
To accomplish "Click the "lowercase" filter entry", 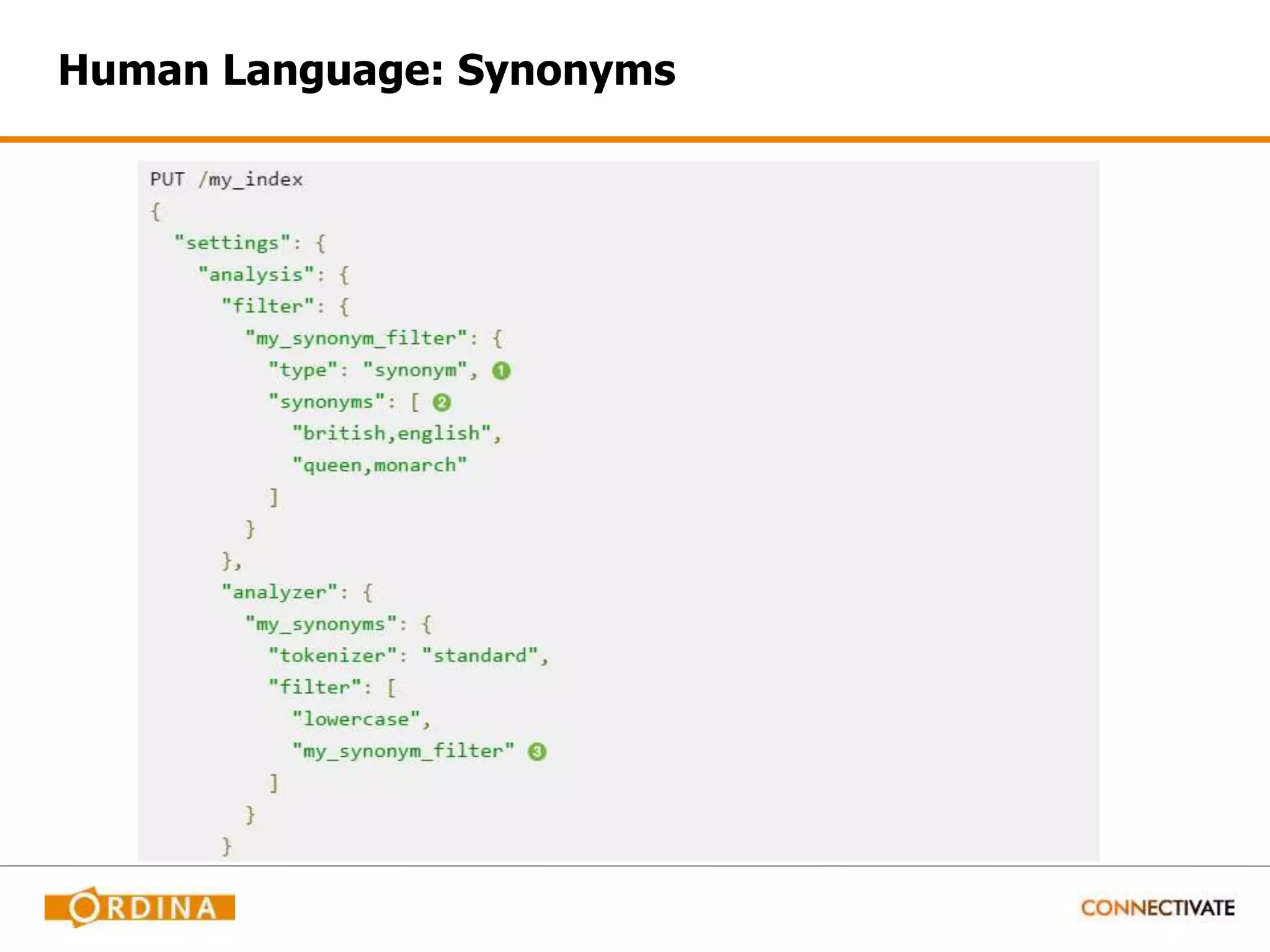I will [356, 720].
